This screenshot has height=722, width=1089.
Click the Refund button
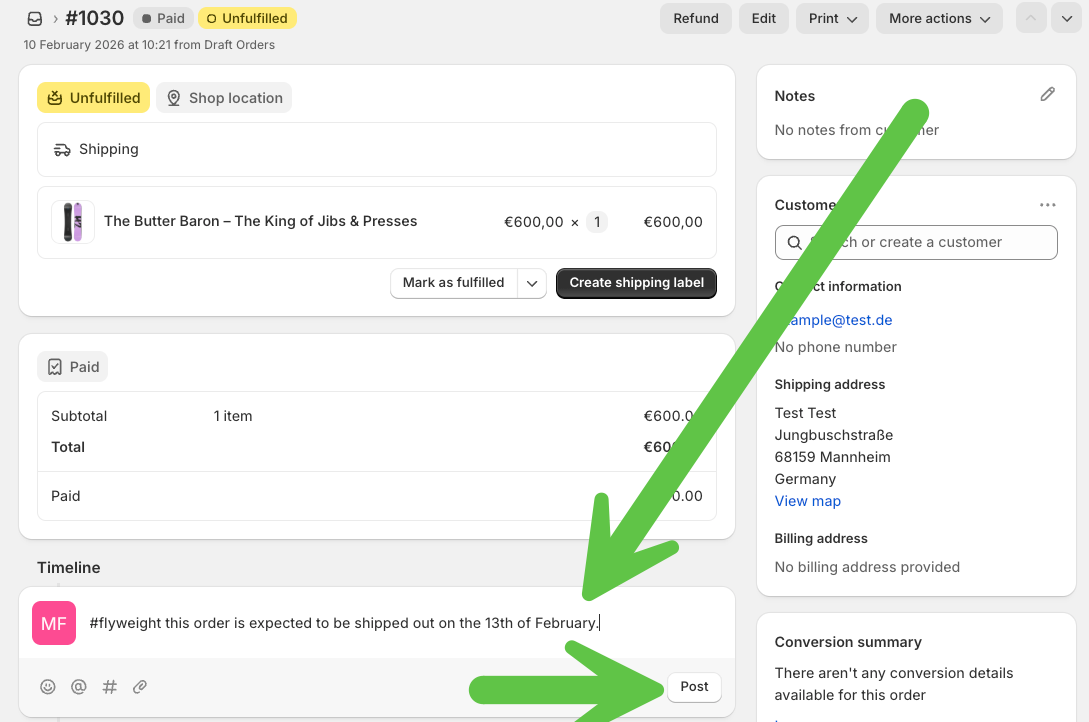[695, 17]
